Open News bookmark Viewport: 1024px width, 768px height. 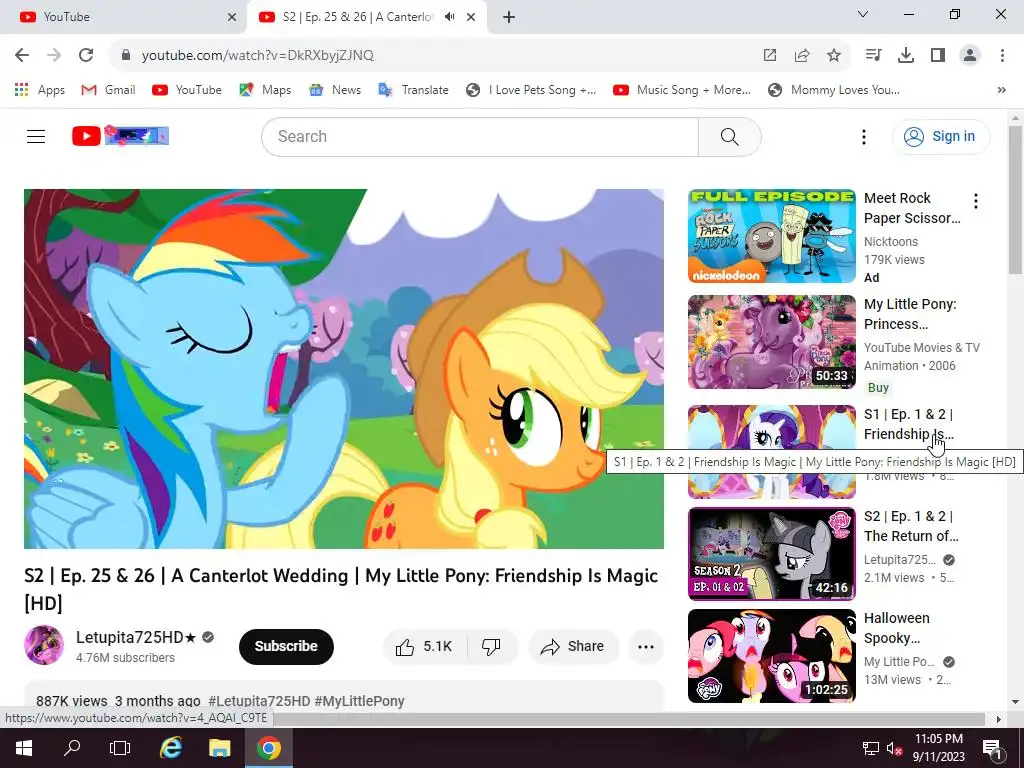point(335,90)
